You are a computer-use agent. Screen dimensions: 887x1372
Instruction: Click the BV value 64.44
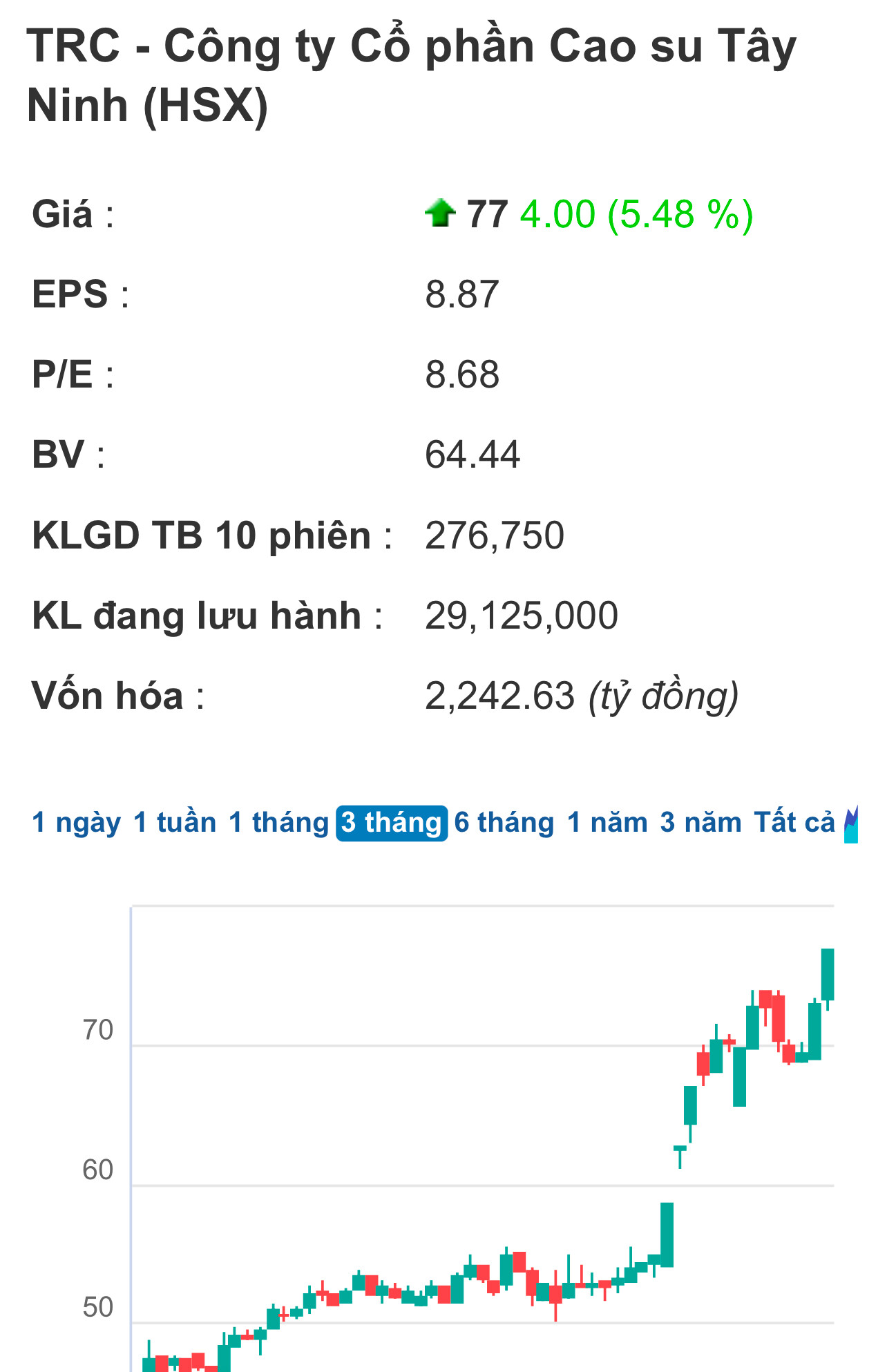472,455
